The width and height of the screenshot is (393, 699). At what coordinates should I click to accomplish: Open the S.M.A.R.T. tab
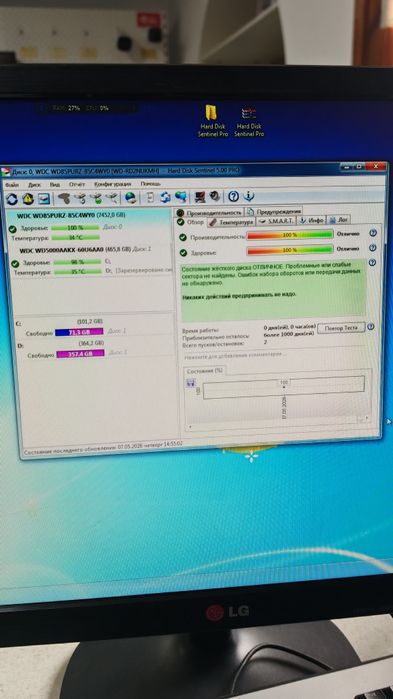[277, 221]
